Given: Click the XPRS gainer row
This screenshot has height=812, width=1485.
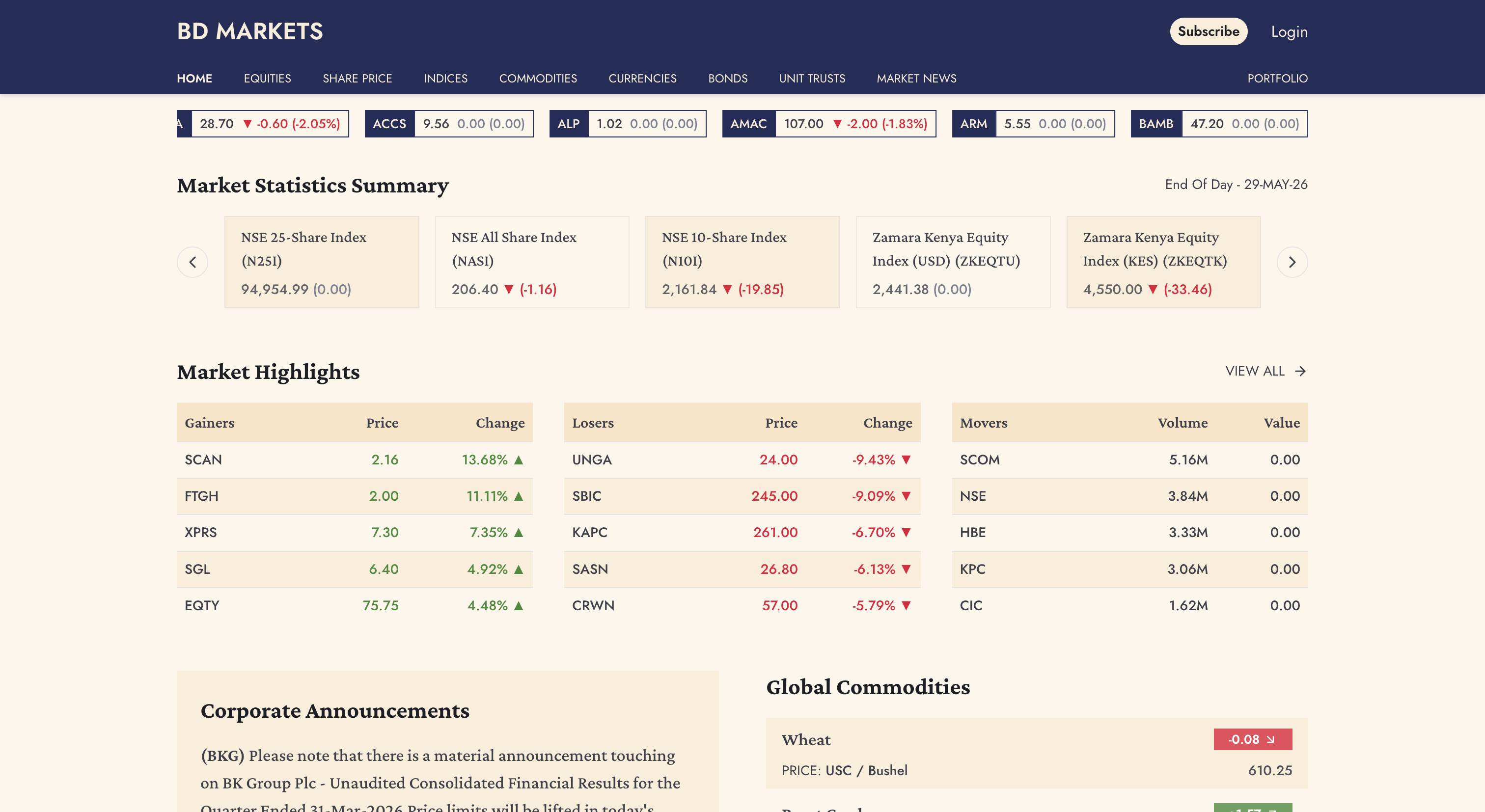Looking at the screenshot, I should tap(355, 533).
